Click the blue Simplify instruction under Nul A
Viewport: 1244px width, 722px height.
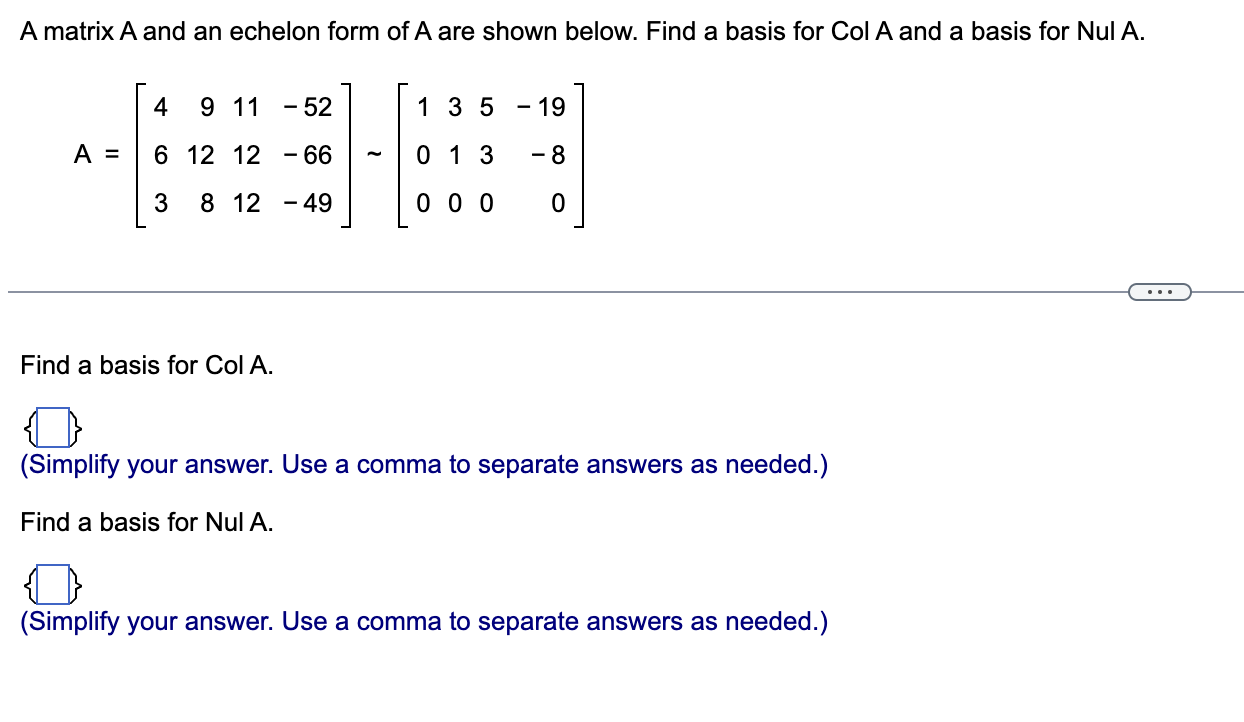(423, 621)
